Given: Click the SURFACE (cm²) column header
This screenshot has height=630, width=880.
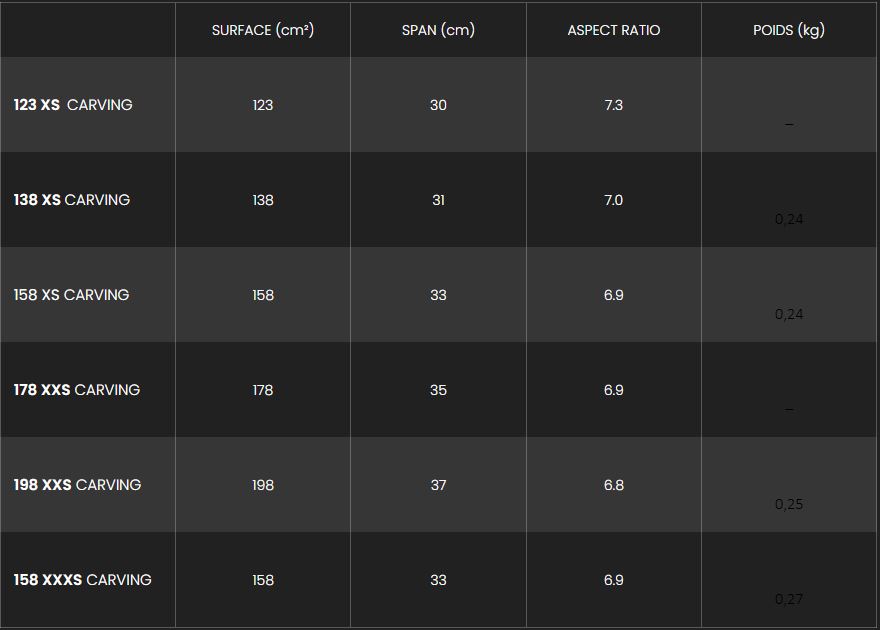Looking at the screenshot, I should 263,30.
